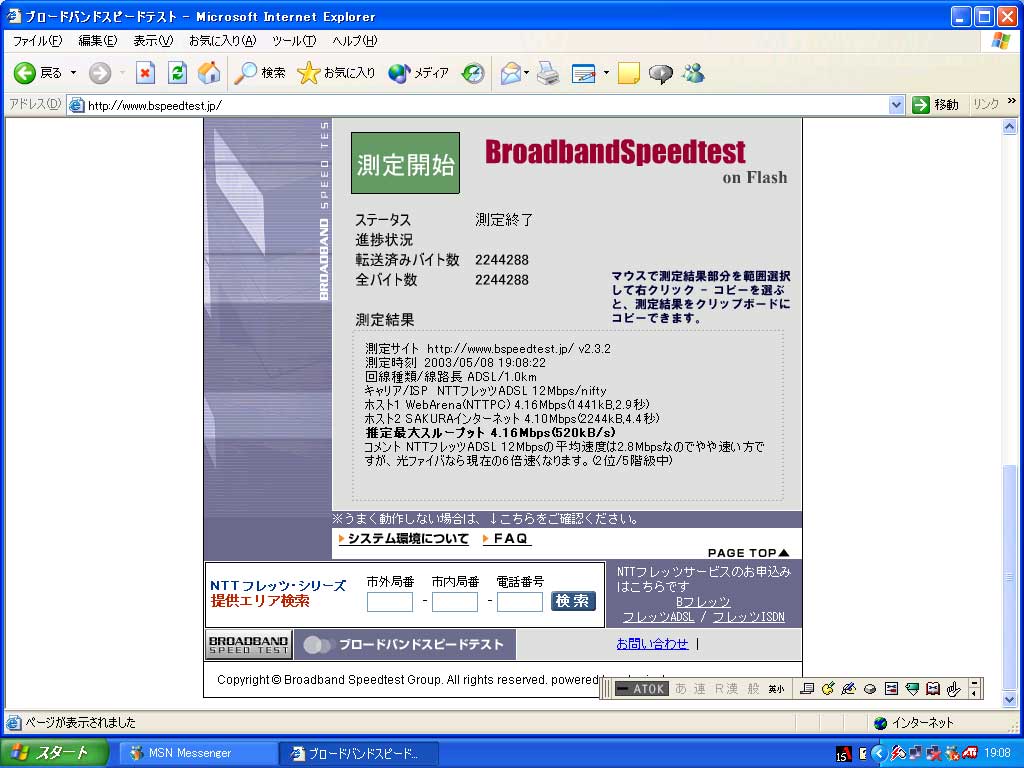Click the 電話番号 phone number input field
This screenshot has width=1024, height=768.
coord(520,601)
